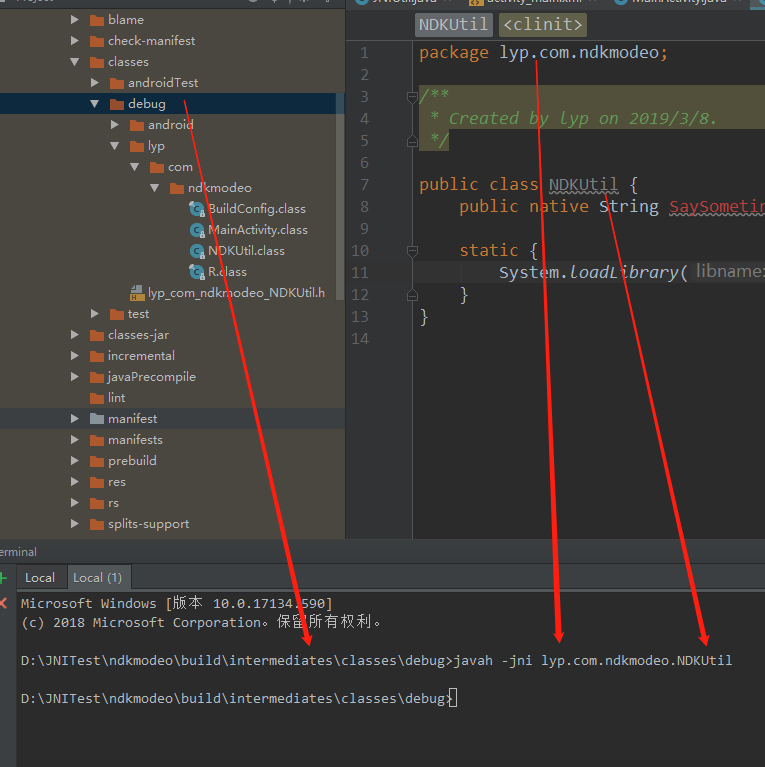Expand the splits-support folder arrow
Viewport: 765px width, 767px height.
click(x=75, y=524)
